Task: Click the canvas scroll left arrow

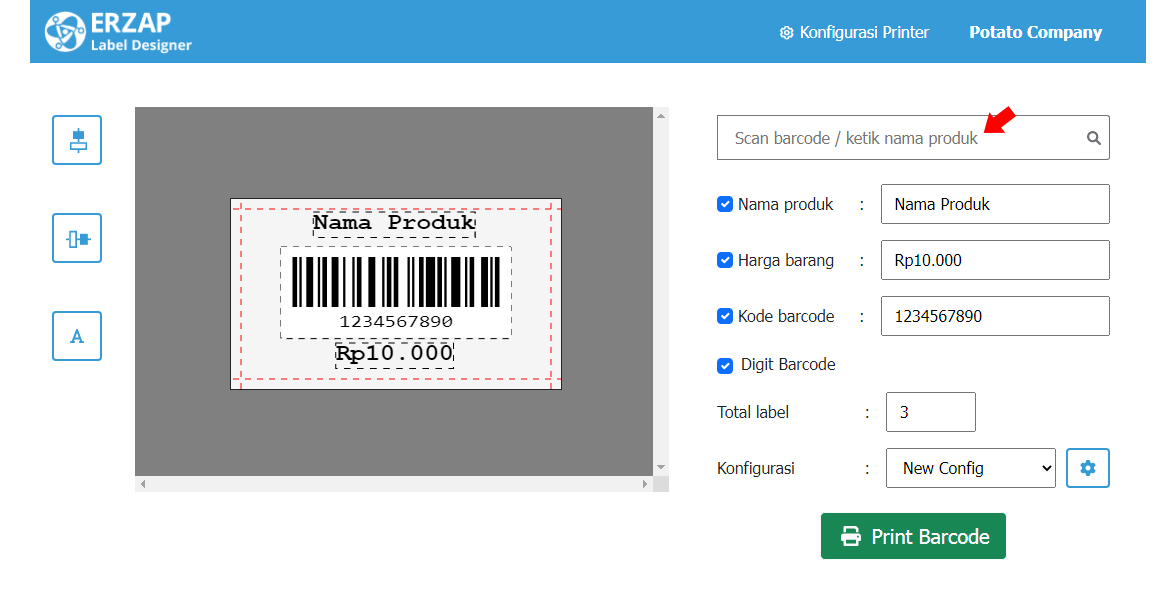Action: coord(142,484)
